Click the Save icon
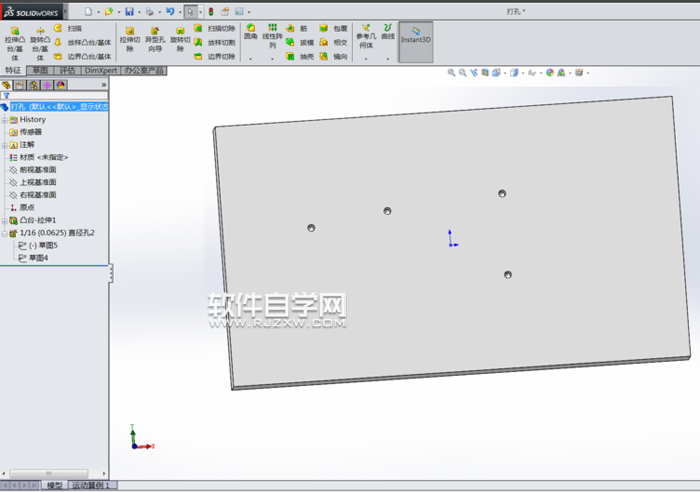Image resolution: width=700 pixels, height=492 pixels. point(129,12)
